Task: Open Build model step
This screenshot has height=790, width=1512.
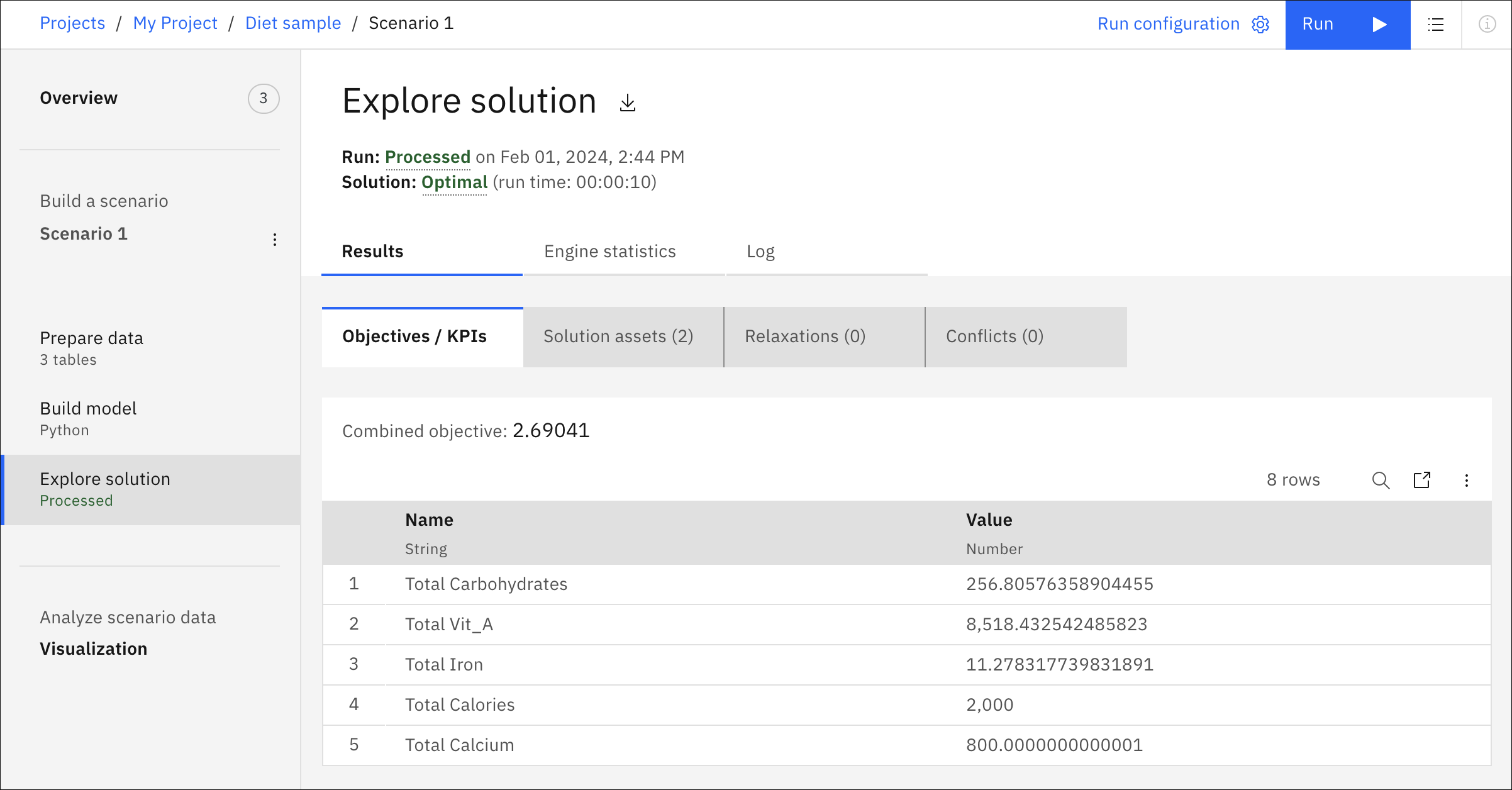Action: click(x=151, y=420)
